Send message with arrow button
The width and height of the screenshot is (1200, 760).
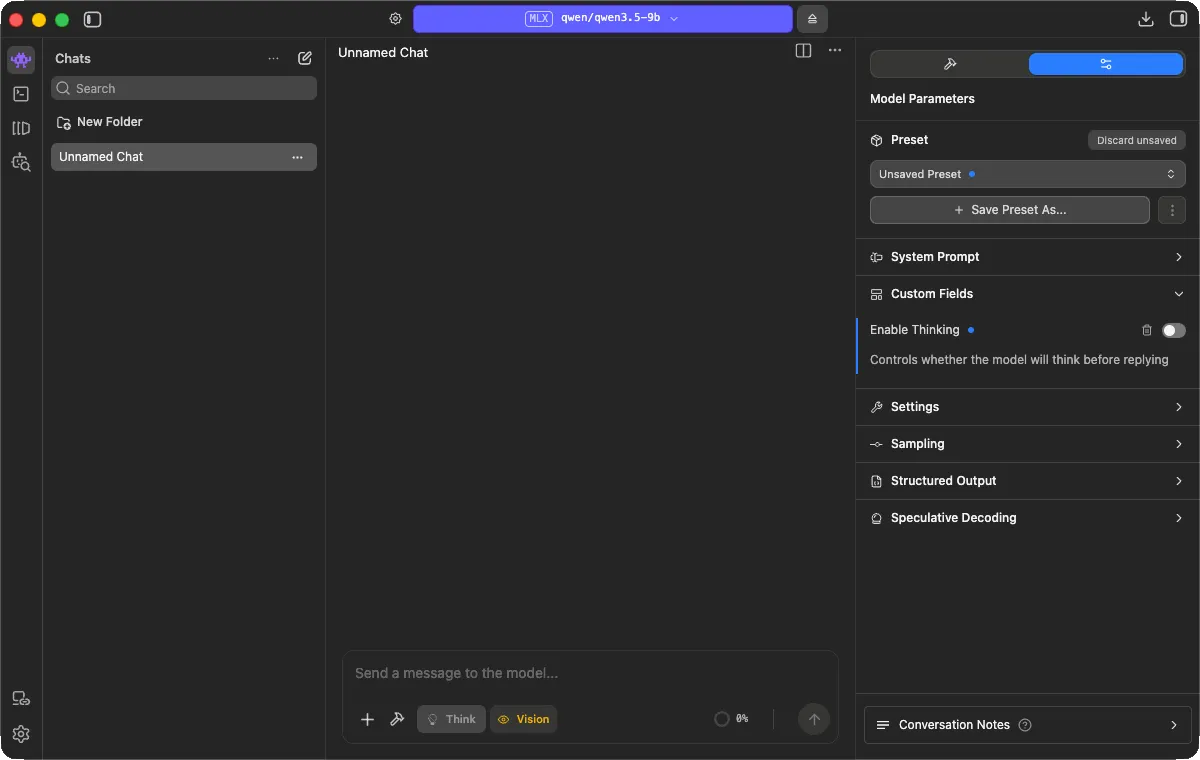click(814, 719)
